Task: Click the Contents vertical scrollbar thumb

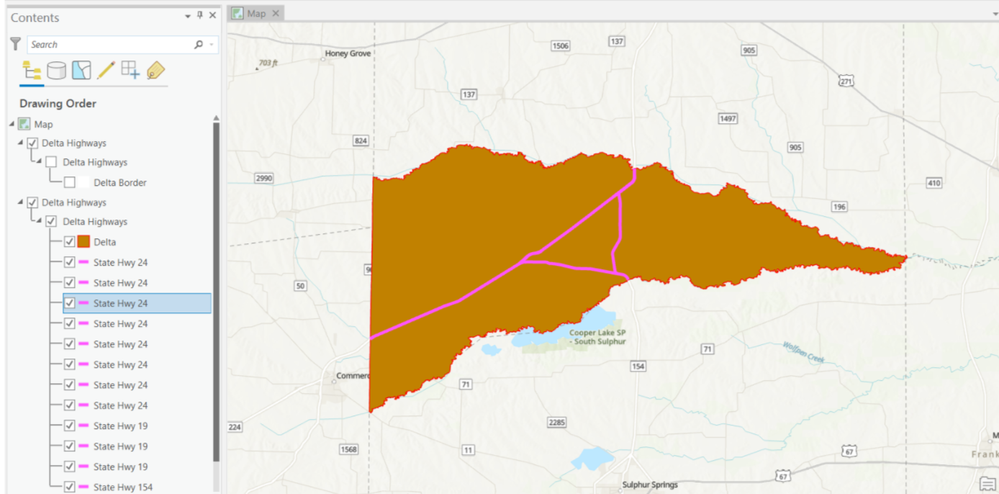Action: [x=217, y=293]
